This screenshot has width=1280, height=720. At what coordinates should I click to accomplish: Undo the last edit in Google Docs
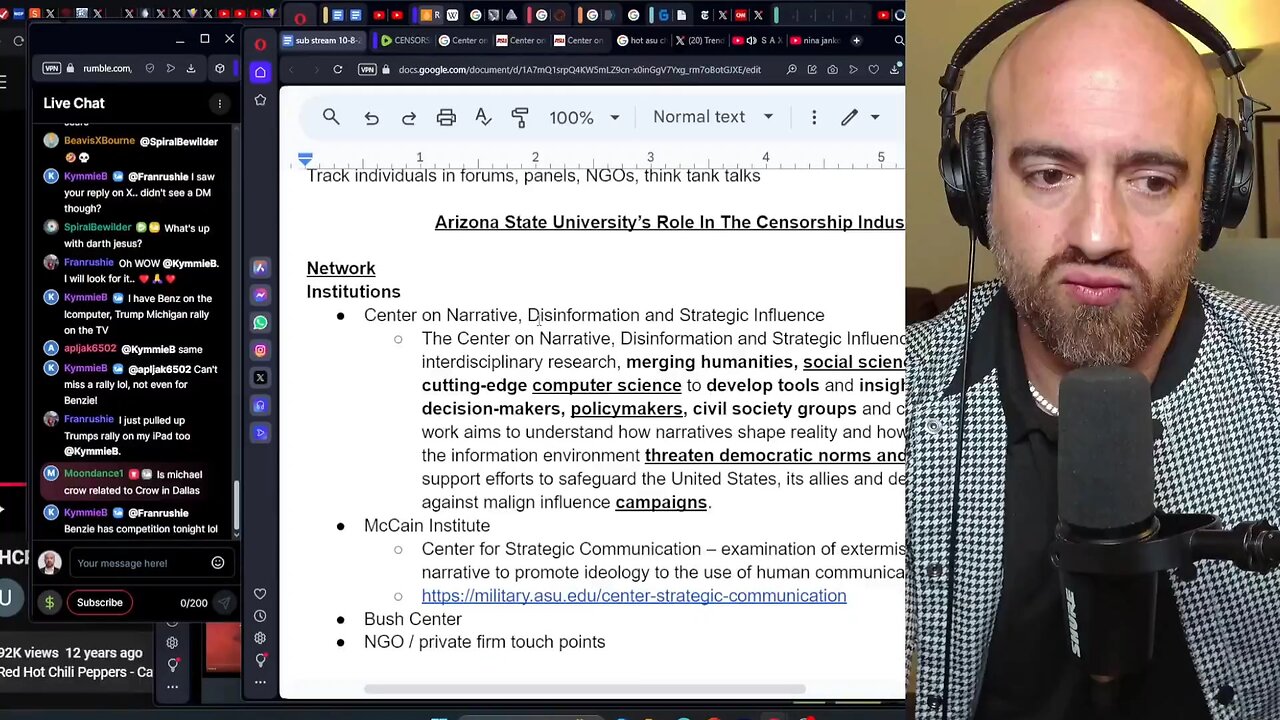pos(371,117)
